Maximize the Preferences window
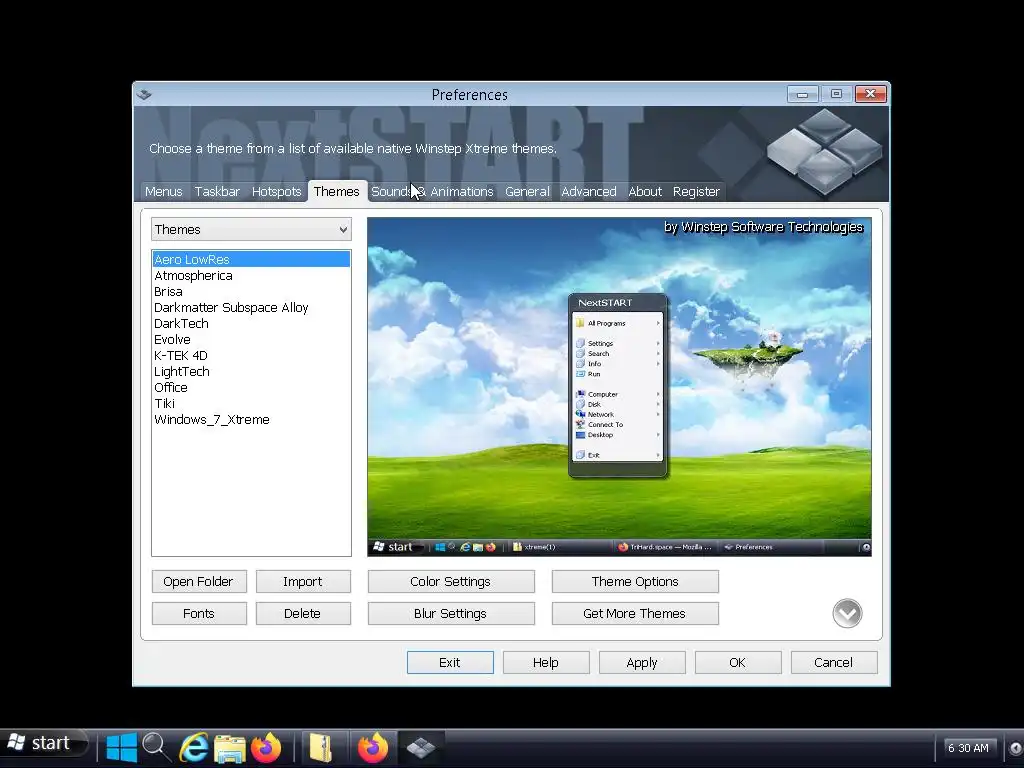The height and width of the screenshot is (768, 1024). 836,95
